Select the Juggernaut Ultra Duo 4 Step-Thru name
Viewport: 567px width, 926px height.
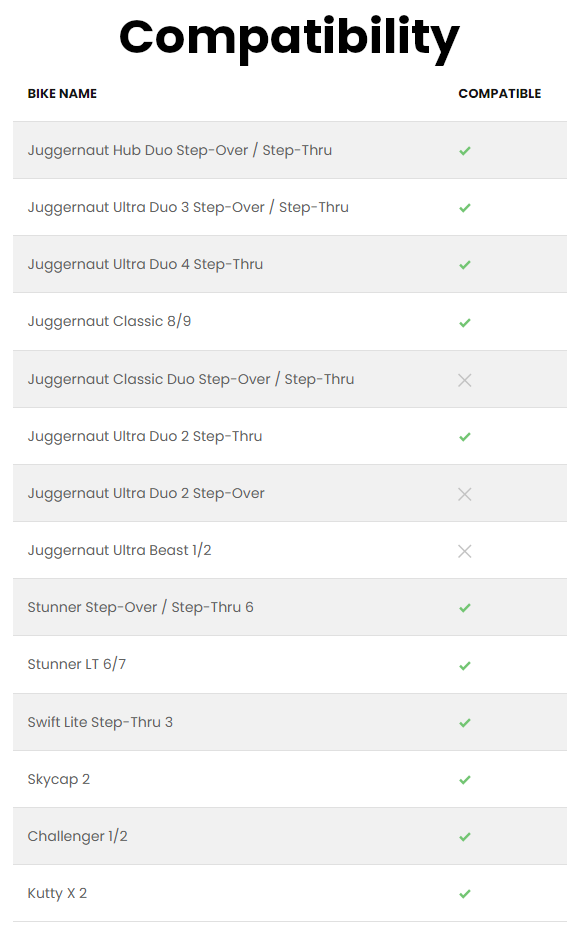(145, 264)
